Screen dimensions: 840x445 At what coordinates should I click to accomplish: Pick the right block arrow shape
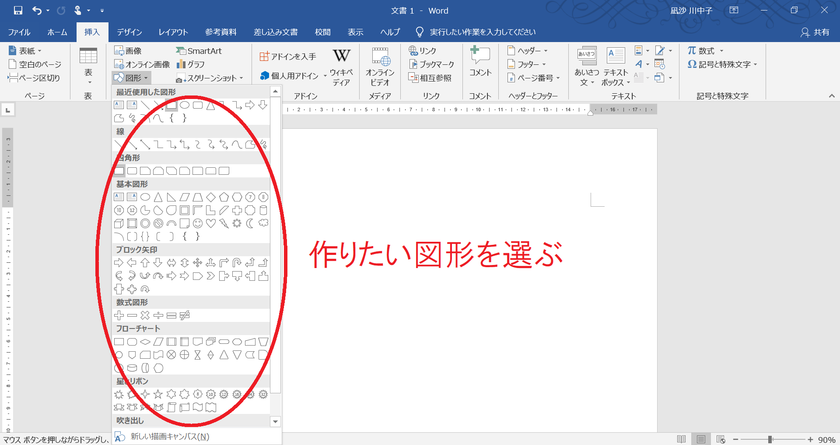pos(119,262)
